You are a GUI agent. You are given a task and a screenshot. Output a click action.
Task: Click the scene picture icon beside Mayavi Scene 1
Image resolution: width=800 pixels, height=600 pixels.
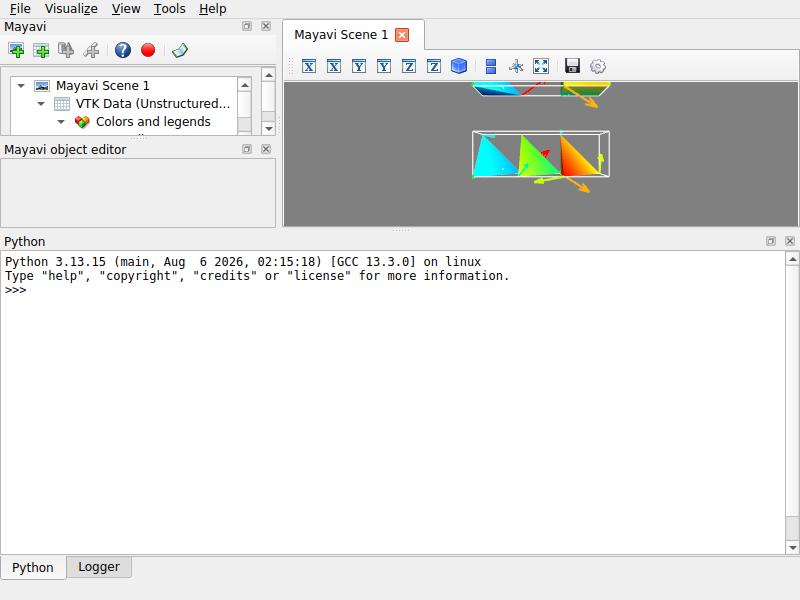pos(42,86)
